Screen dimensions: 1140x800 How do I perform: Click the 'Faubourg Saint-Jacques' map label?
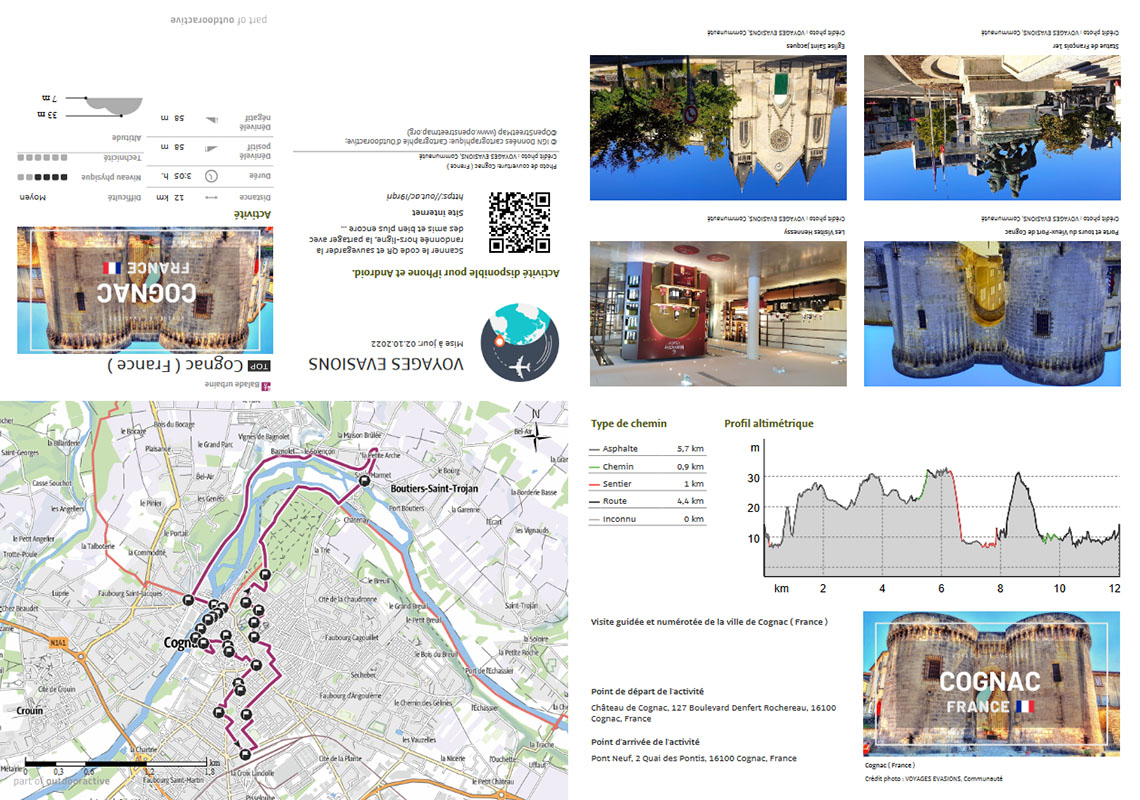(130, 593)
